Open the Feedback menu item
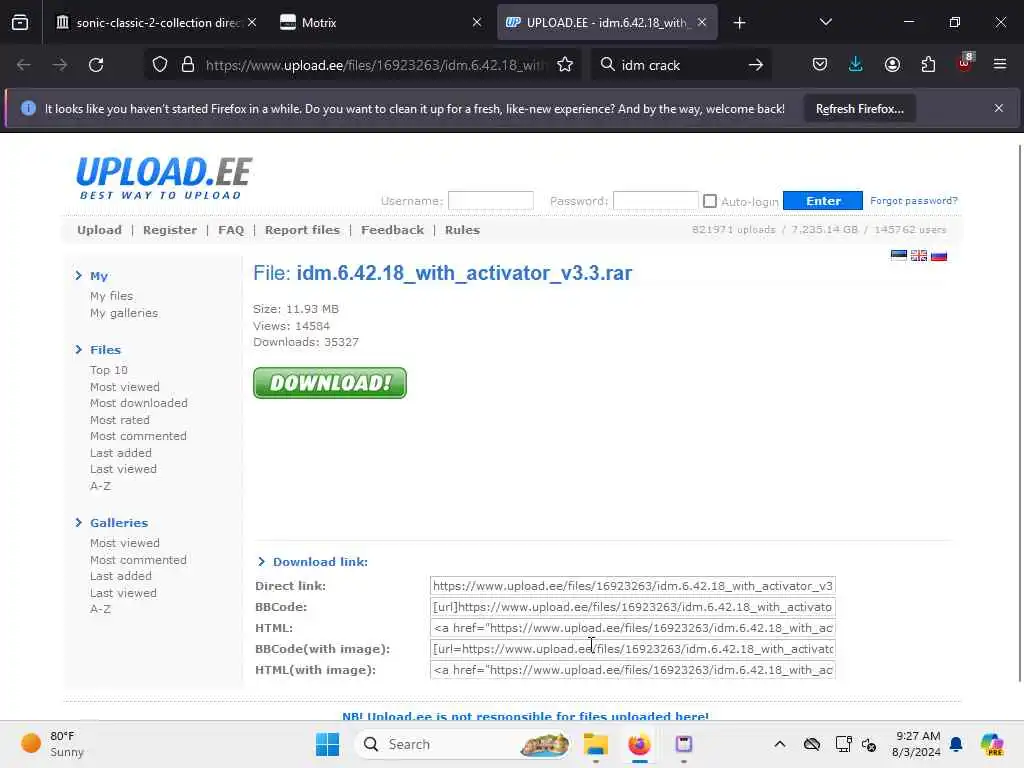 [392, 230]
